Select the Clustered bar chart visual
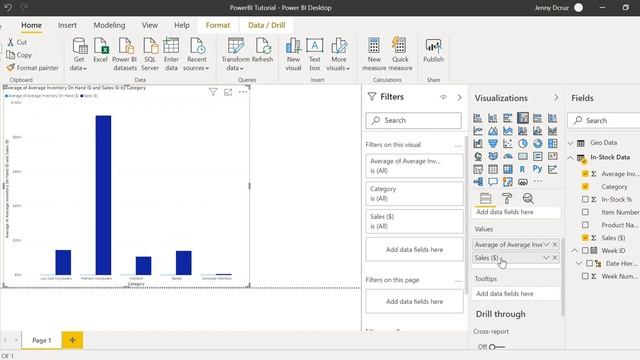The height and width of the screenshot is (360, 640). click(508, 118)
